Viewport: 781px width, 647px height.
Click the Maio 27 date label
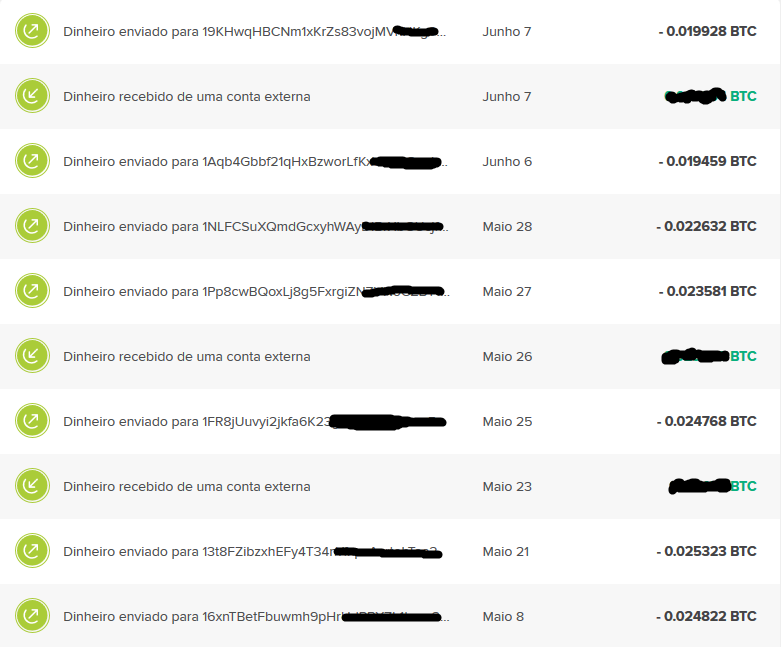click(508, 292)
